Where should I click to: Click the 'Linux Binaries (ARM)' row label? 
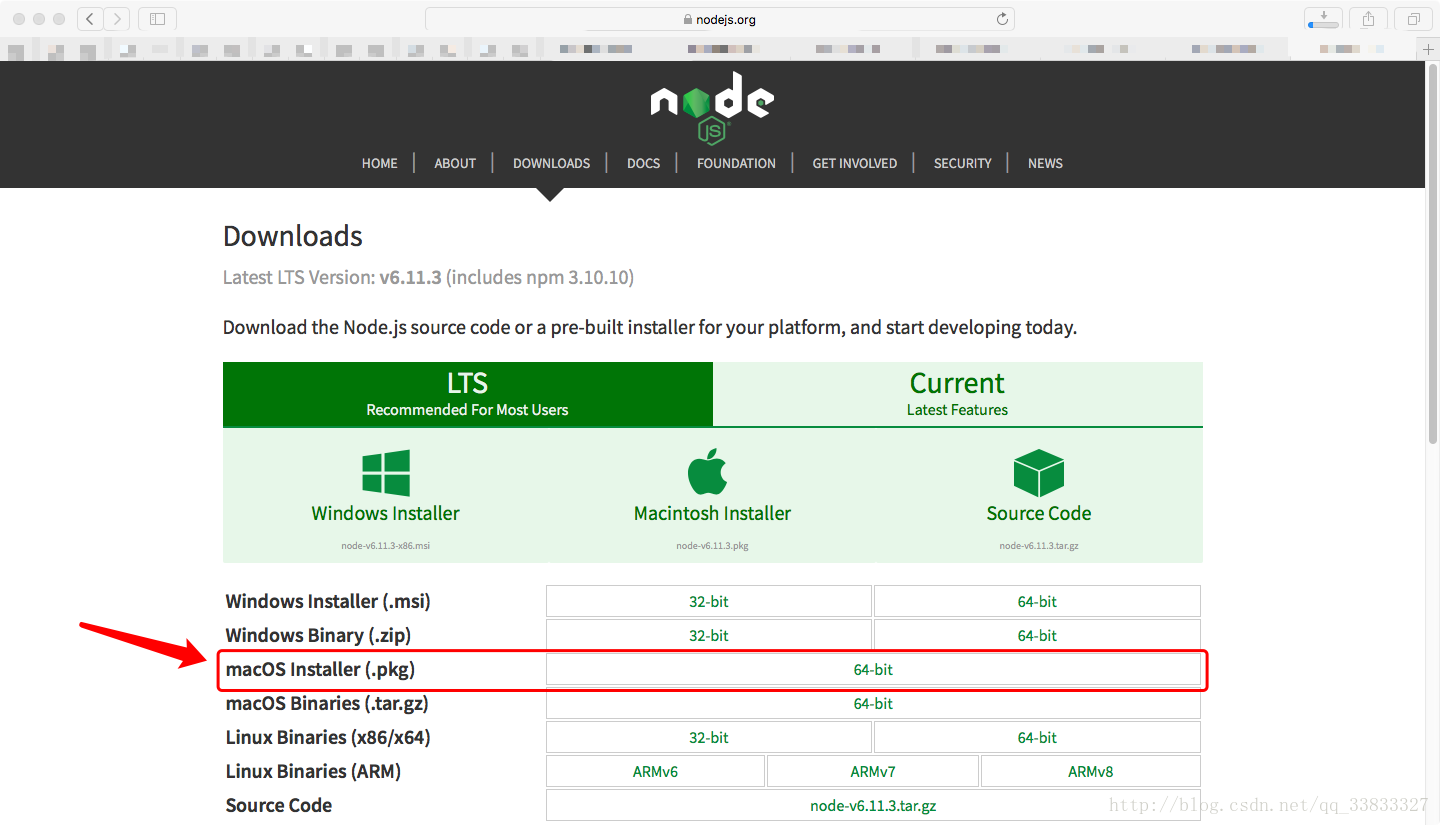tap(313, 771)
